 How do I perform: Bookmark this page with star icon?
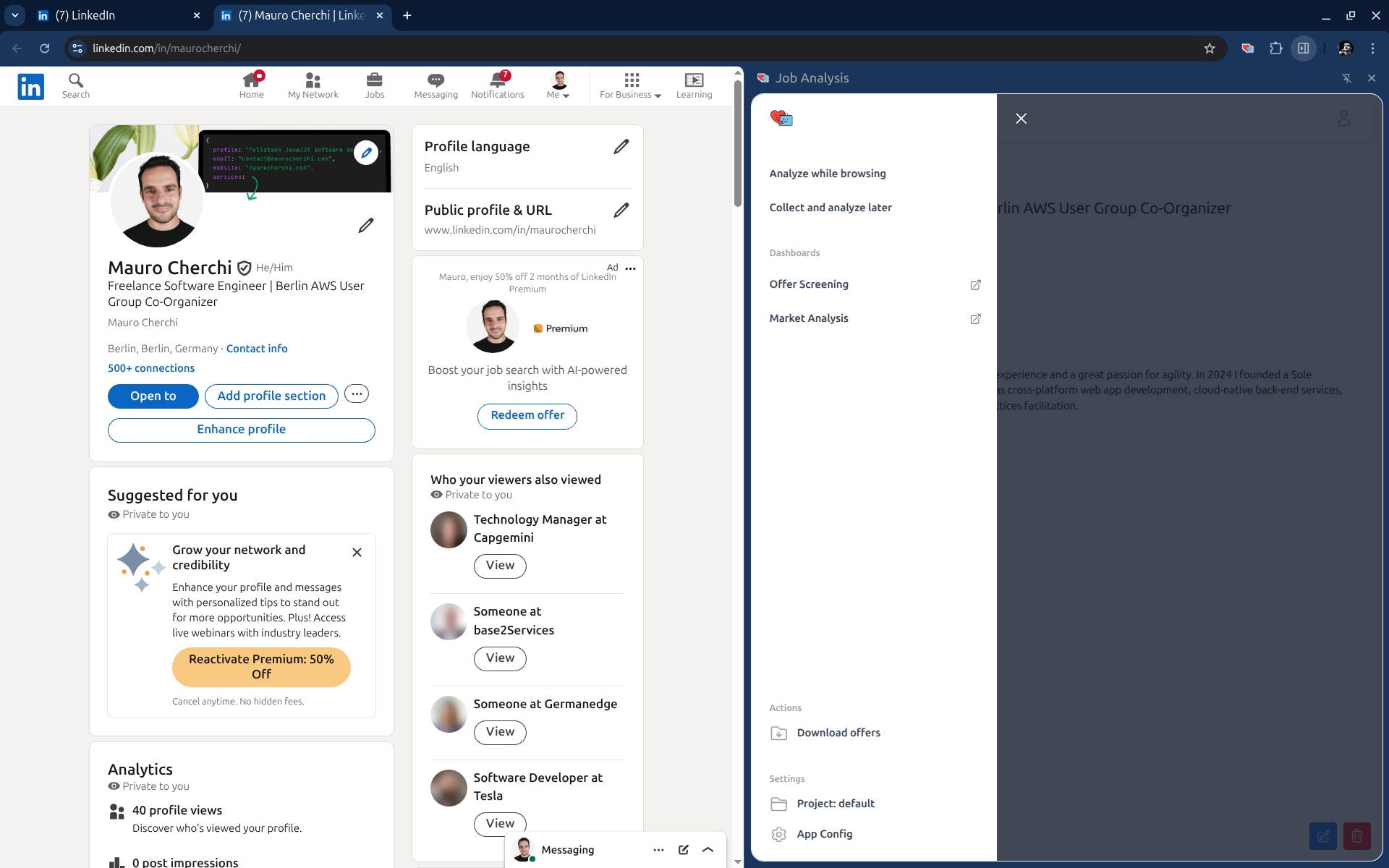tap(1210, 48)
